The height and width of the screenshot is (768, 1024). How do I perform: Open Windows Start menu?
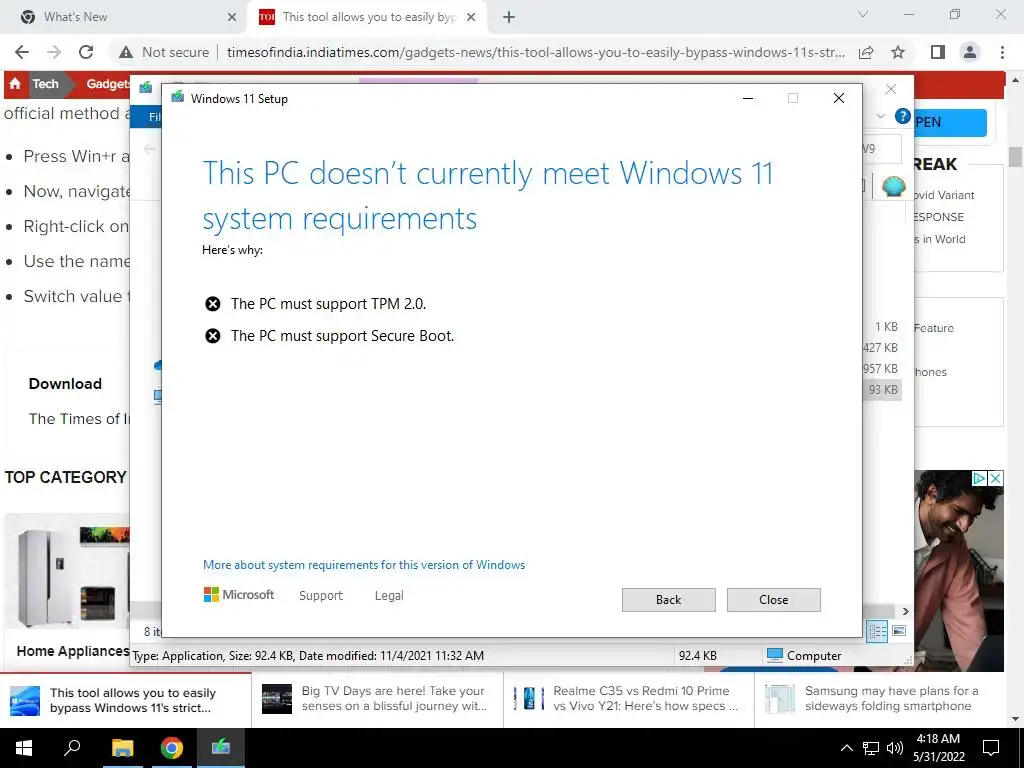pyautogui.click(x=24, y=748)
